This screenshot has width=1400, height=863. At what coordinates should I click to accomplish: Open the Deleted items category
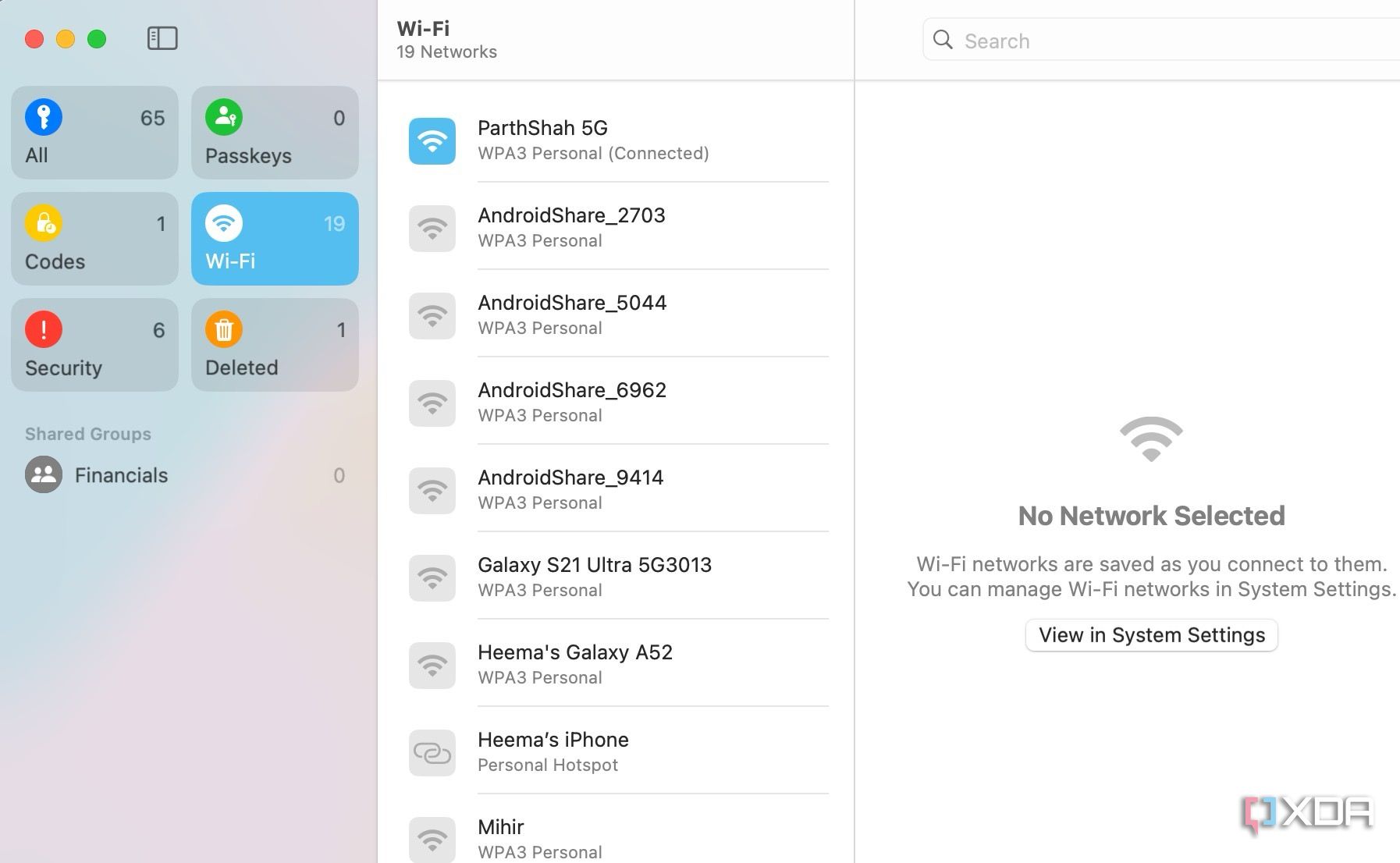point(275,345)
